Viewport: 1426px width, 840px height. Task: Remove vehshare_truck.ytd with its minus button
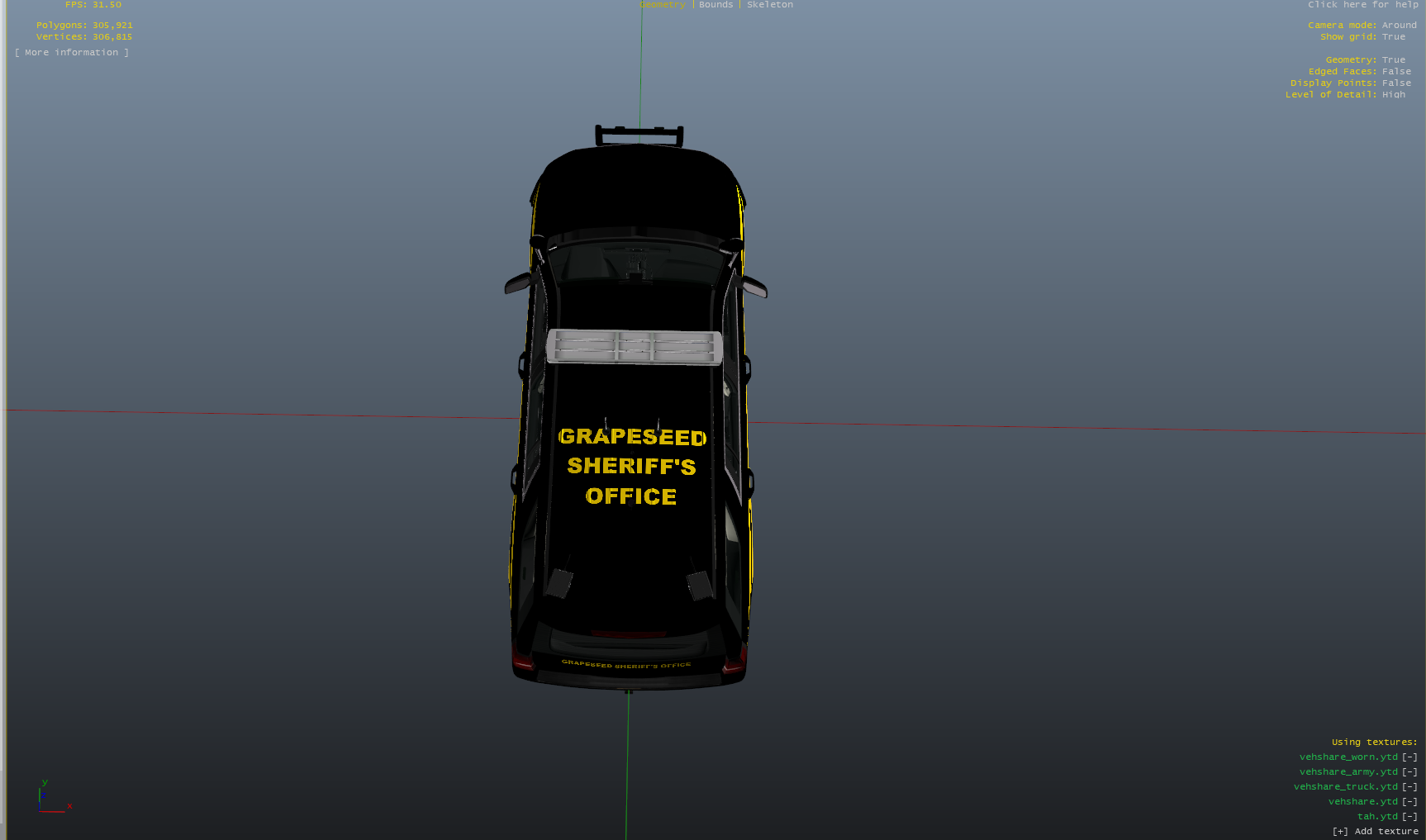coord(1409,786)
